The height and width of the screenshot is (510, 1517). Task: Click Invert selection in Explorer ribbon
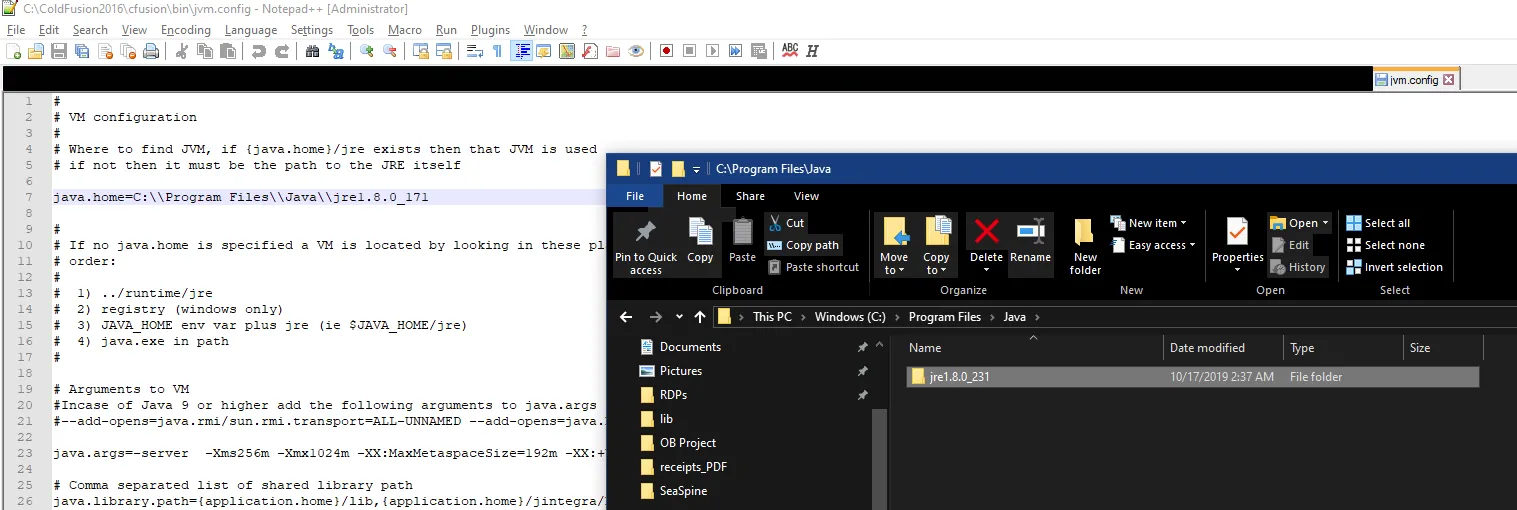(x=1394, y=267)
